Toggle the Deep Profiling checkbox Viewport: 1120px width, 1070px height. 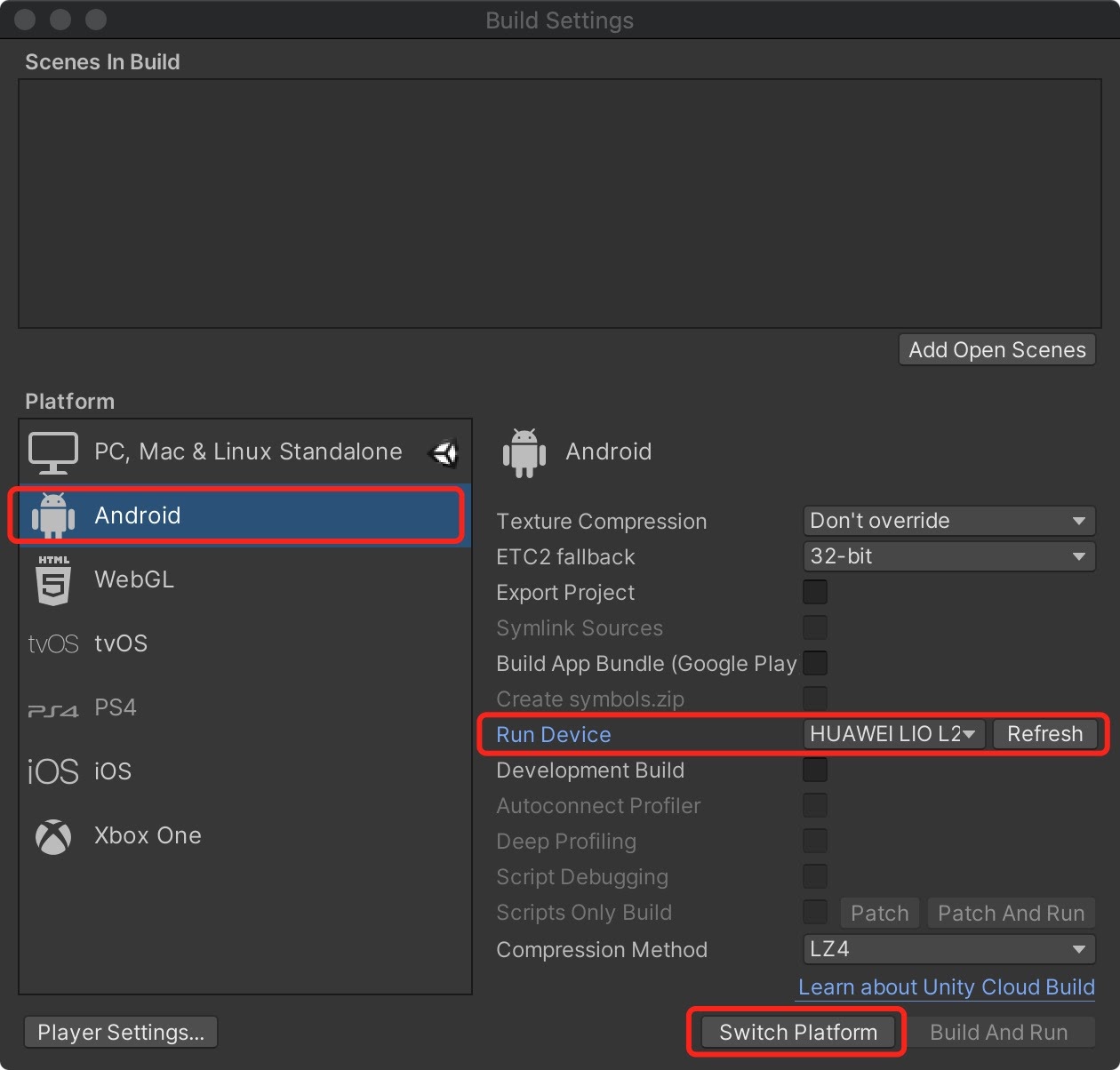(x=815, y=841)
